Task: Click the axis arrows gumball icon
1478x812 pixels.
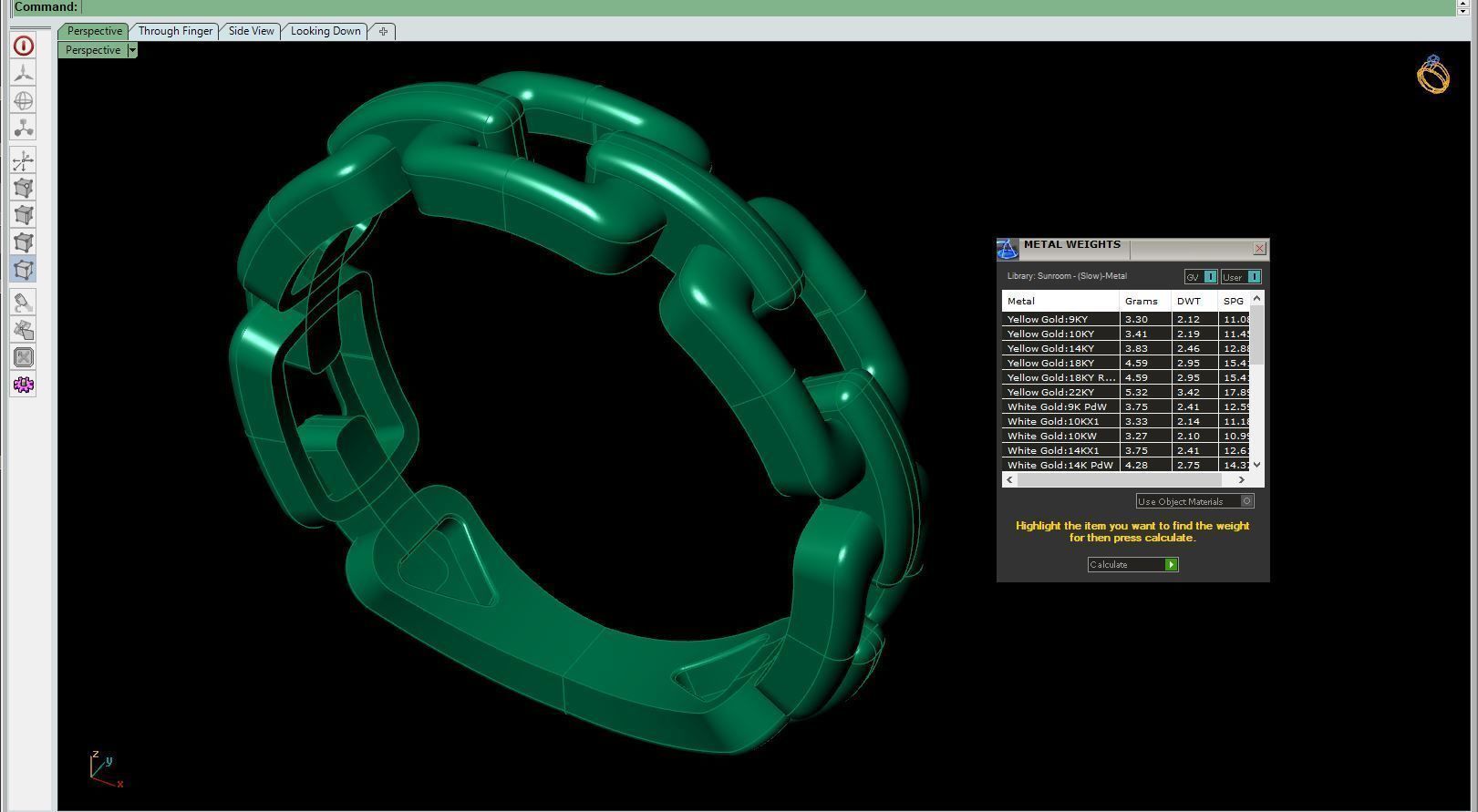Action: click(x=24, y=160)
